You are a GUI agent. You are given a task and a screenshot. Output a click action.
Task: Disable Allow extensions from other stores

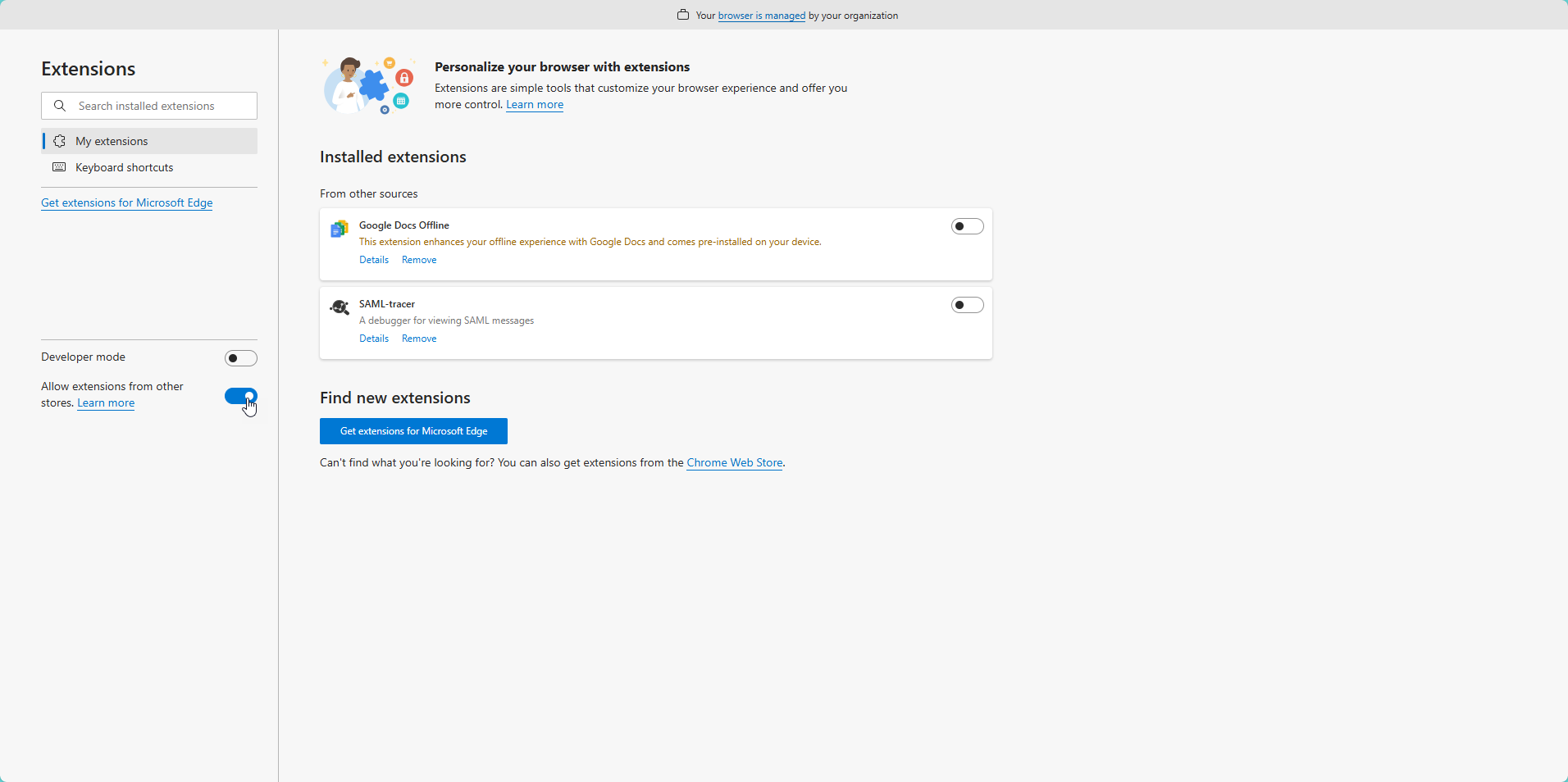coord(241,396)
